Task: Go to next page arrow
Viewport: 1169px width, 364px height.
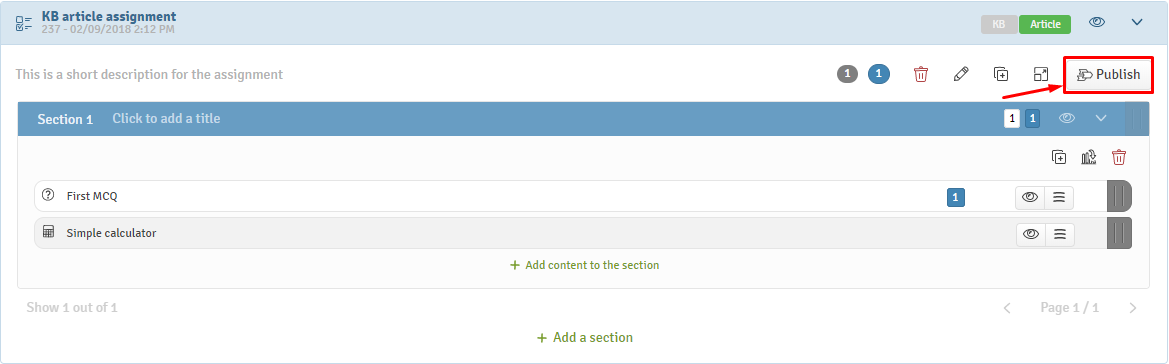Action: (1133, 307)
